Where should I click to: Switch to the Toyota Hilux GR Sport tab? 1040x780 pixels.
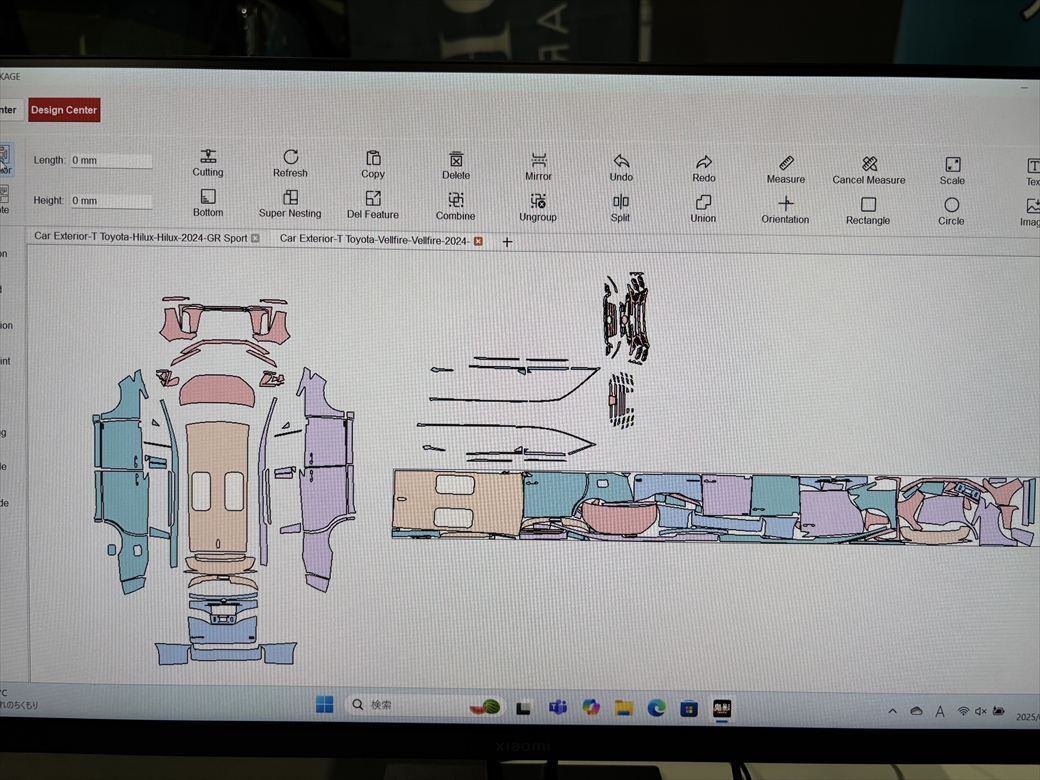(x=140, y=238)
